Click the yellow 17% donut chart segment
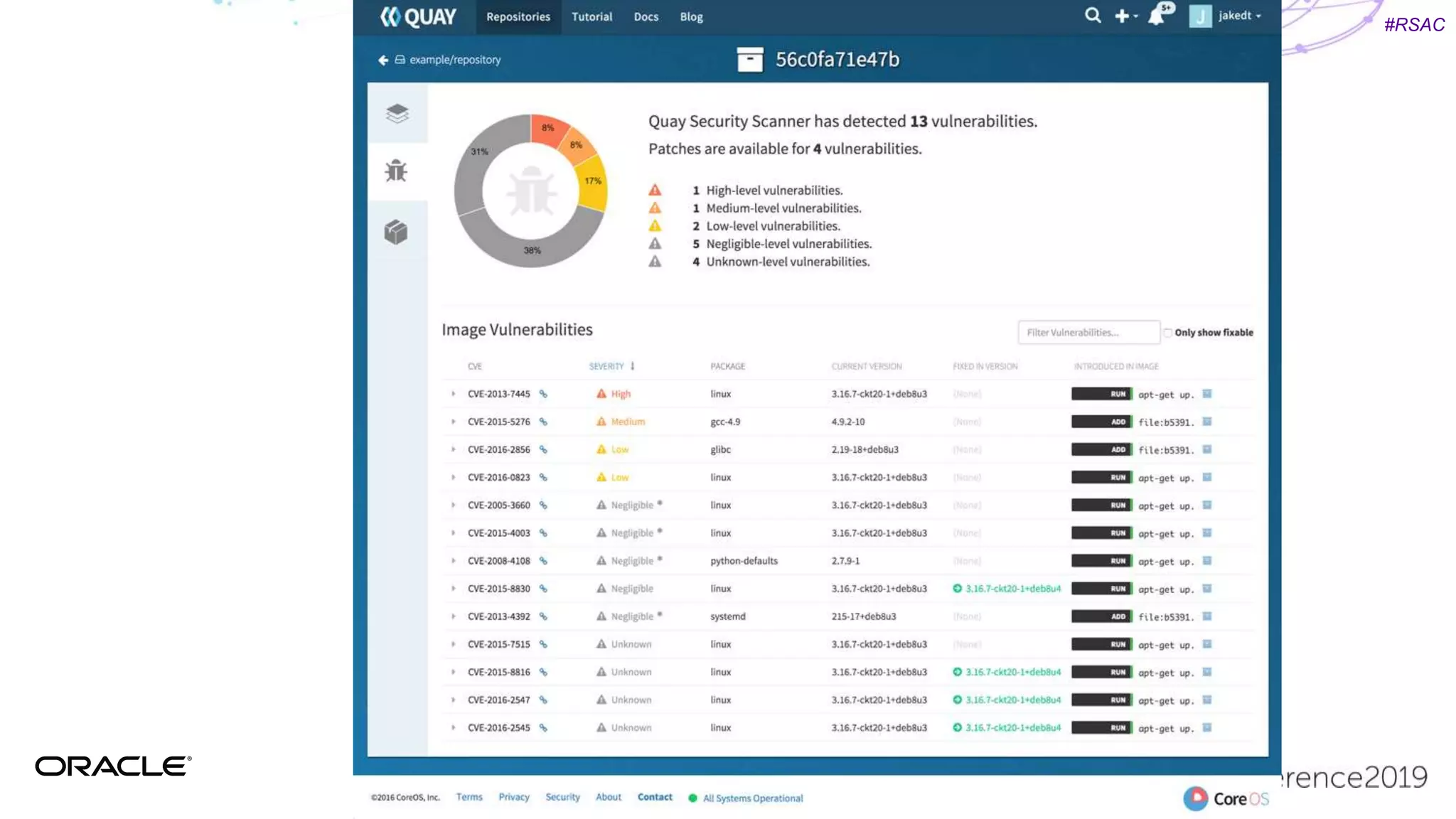The height and width of the screenshot is (819, 1456). tap(593, 183)
